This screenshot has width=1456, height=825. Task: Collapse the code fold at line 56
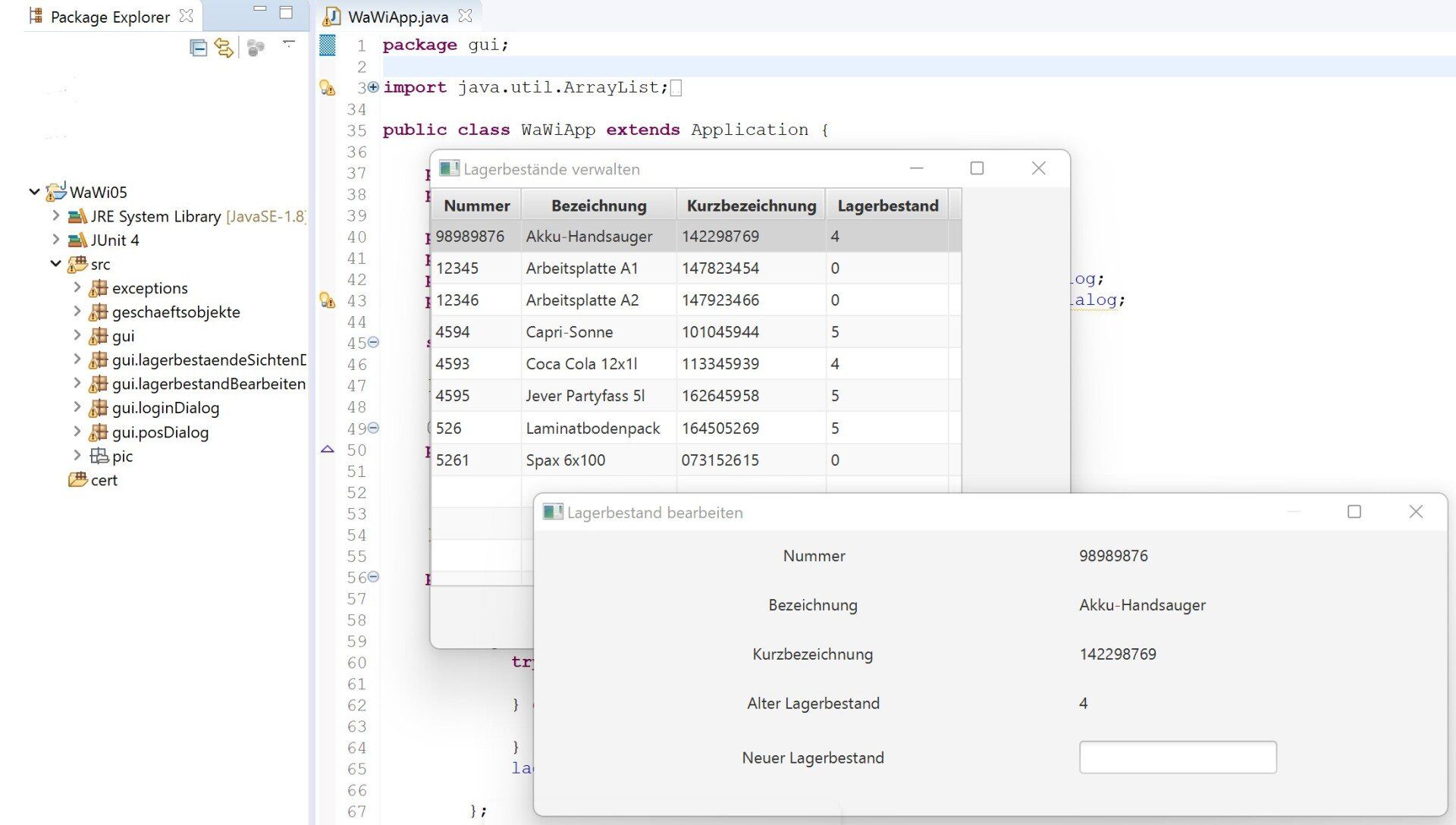[373, 577]
